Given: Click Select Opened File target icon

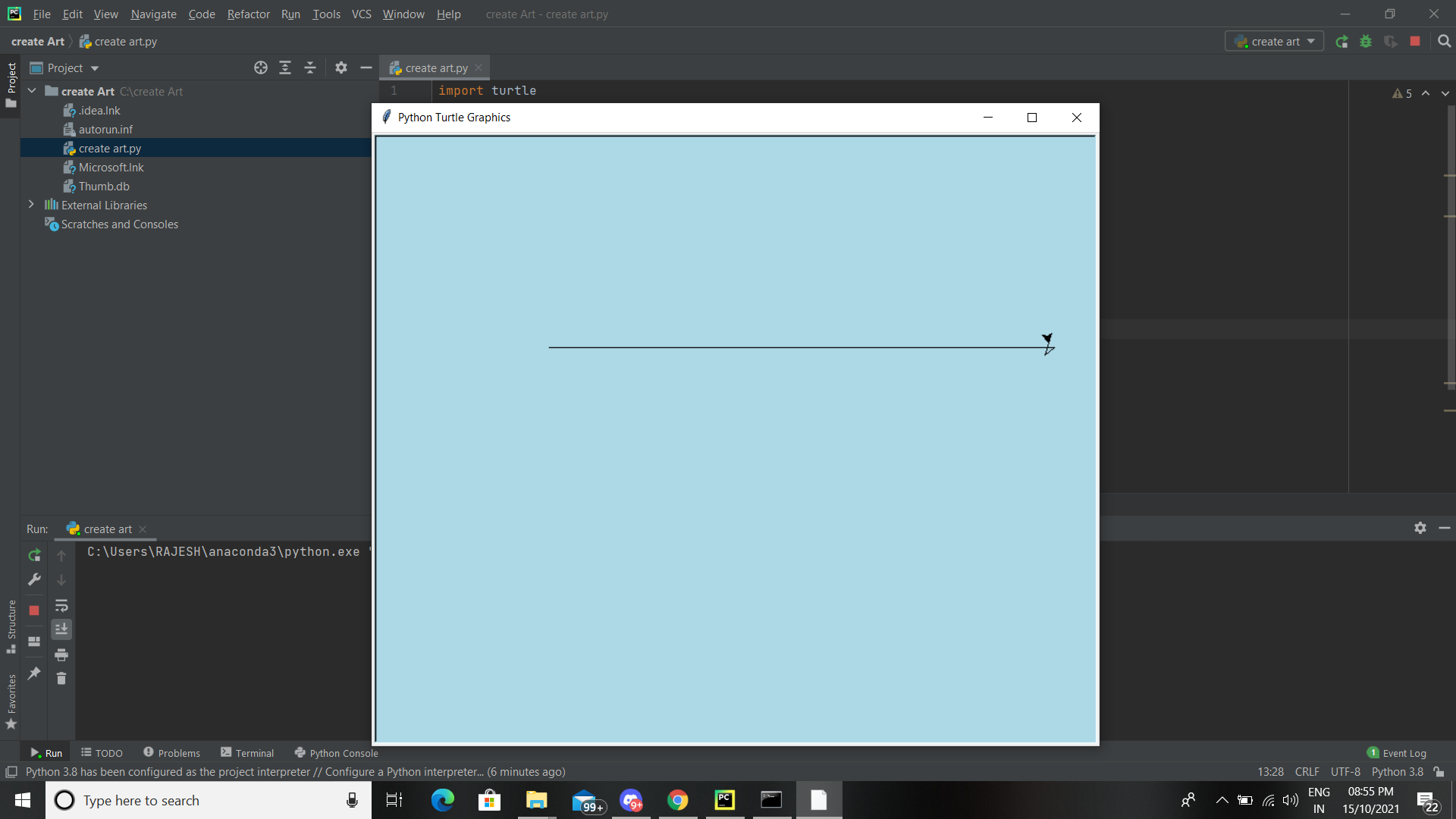Looking at the screenshot, I should [261, 68].
